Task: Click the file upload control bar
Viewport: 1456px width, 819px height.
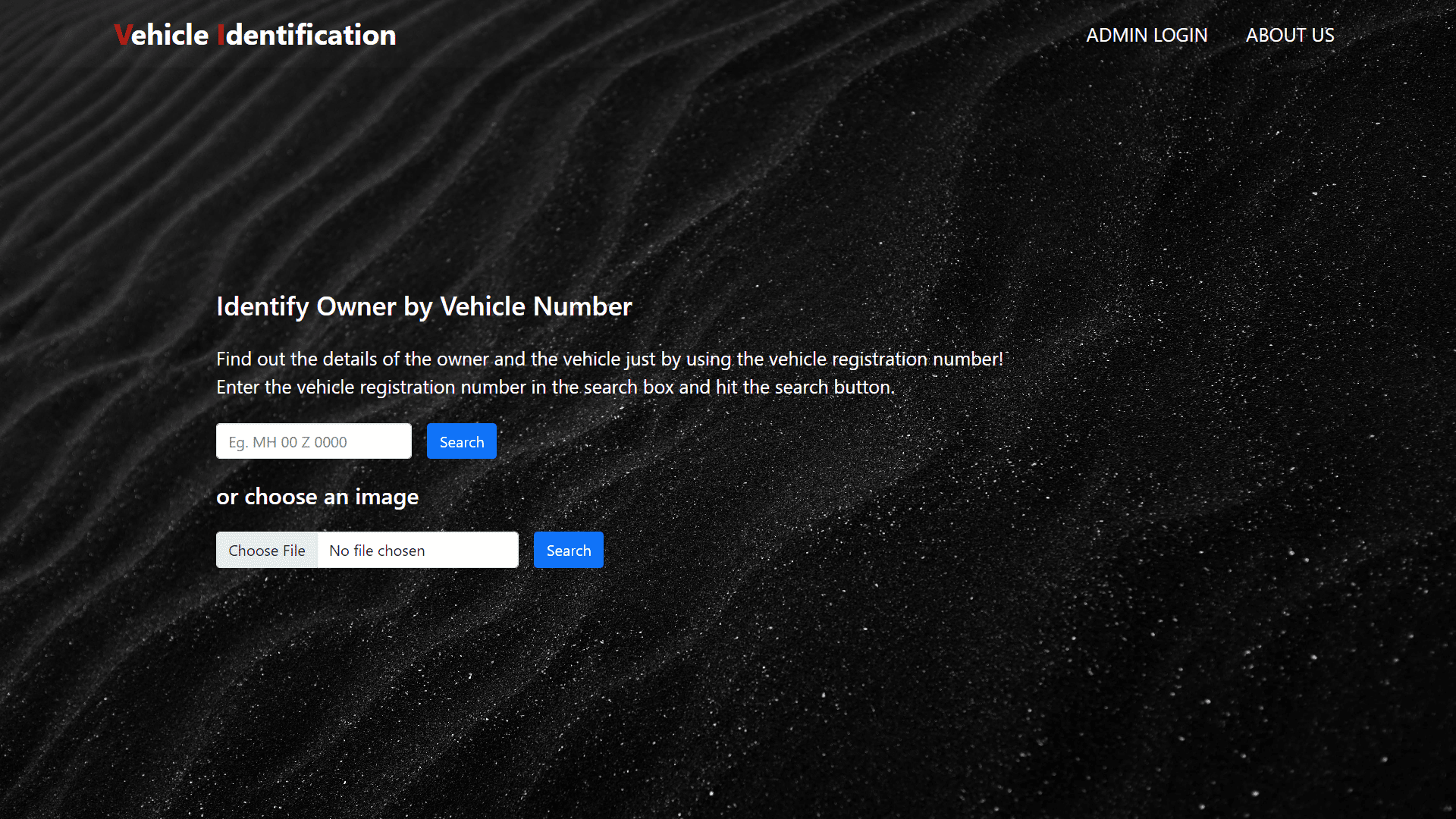Action: click(367, 550)
